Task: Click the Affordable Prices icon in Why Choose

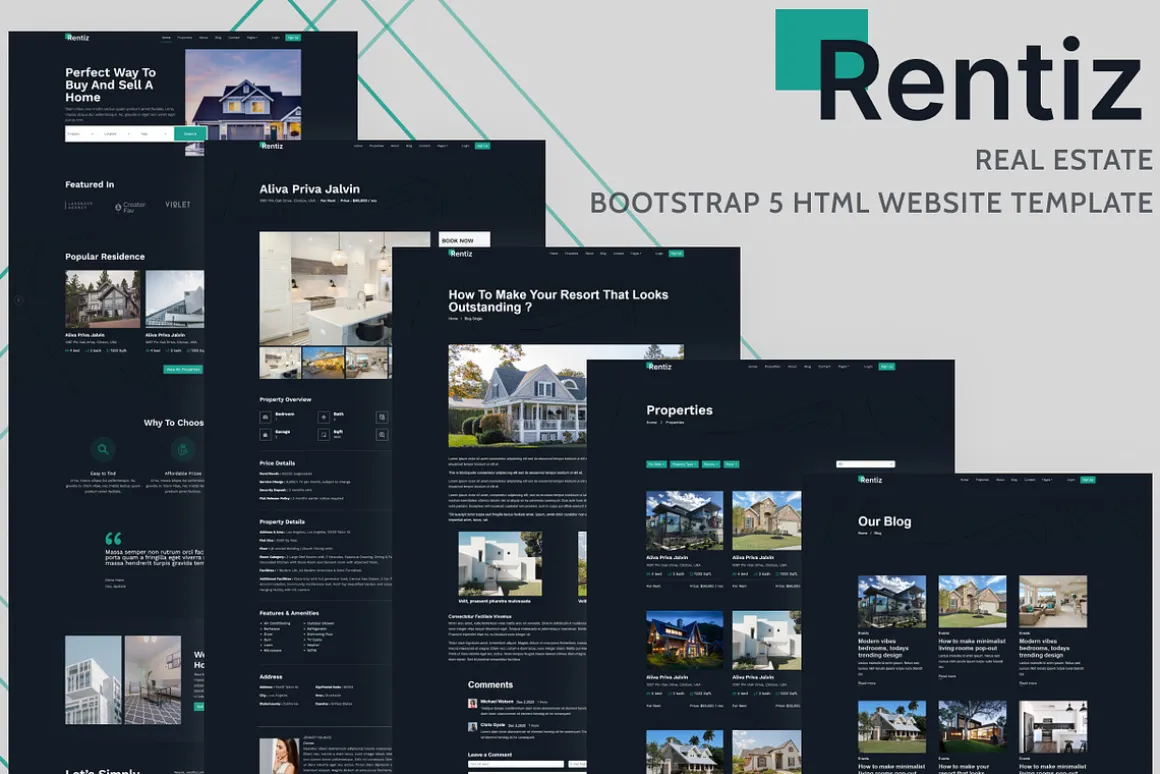Action: [x=183, y=448]
